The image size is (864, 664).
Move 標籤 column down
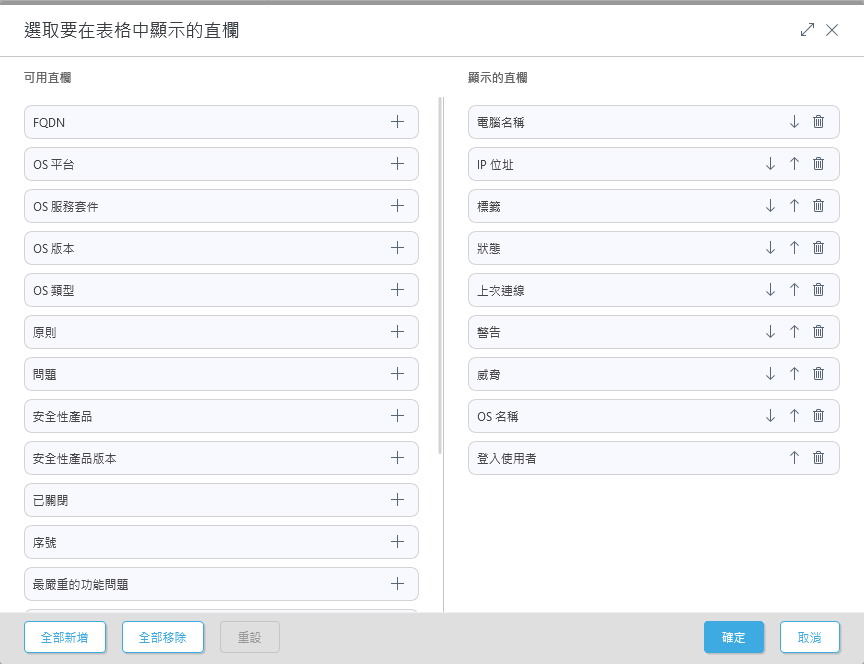(x=770, y=206)
